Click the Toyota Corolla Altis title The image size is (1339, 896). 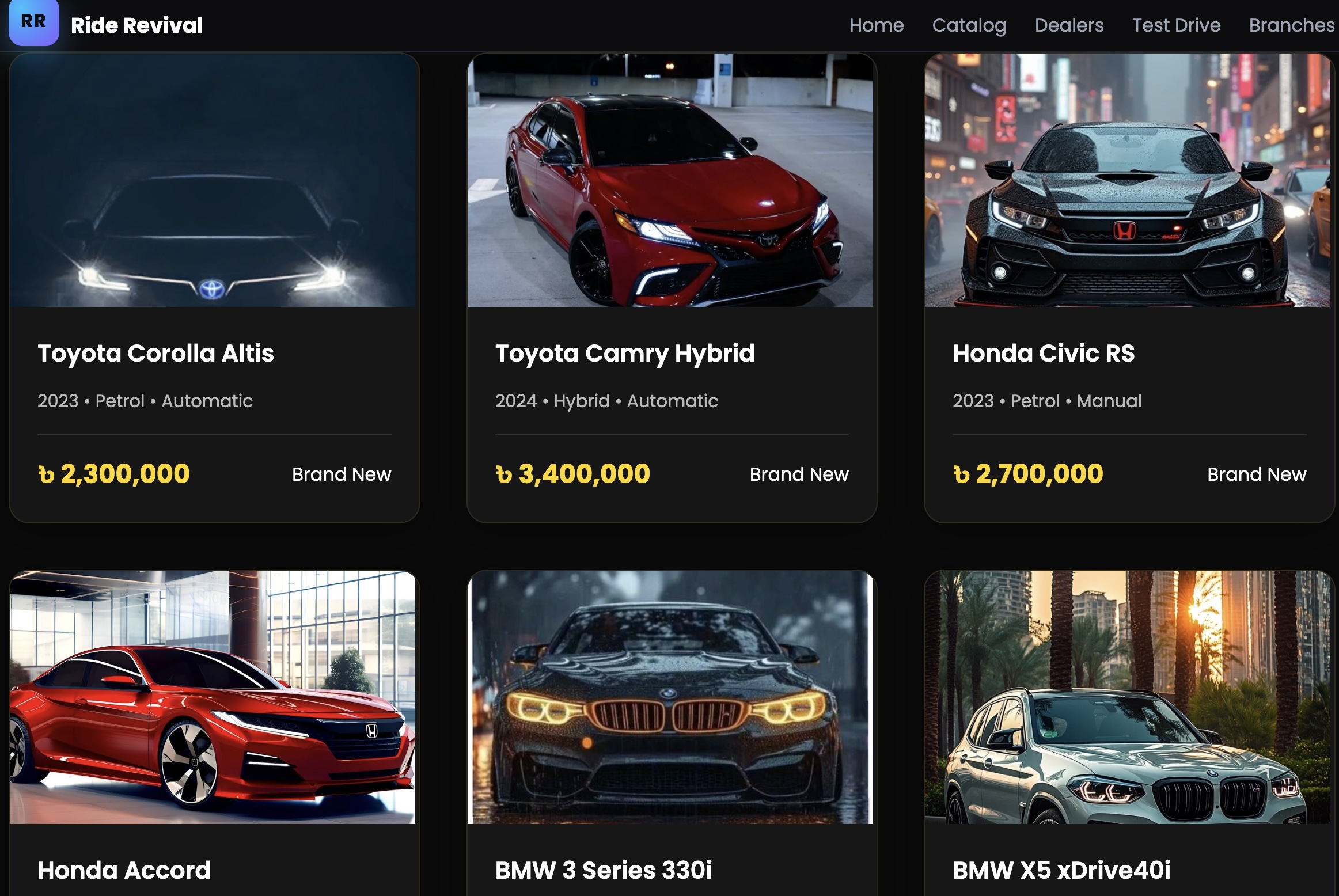(x=155, y=353)
